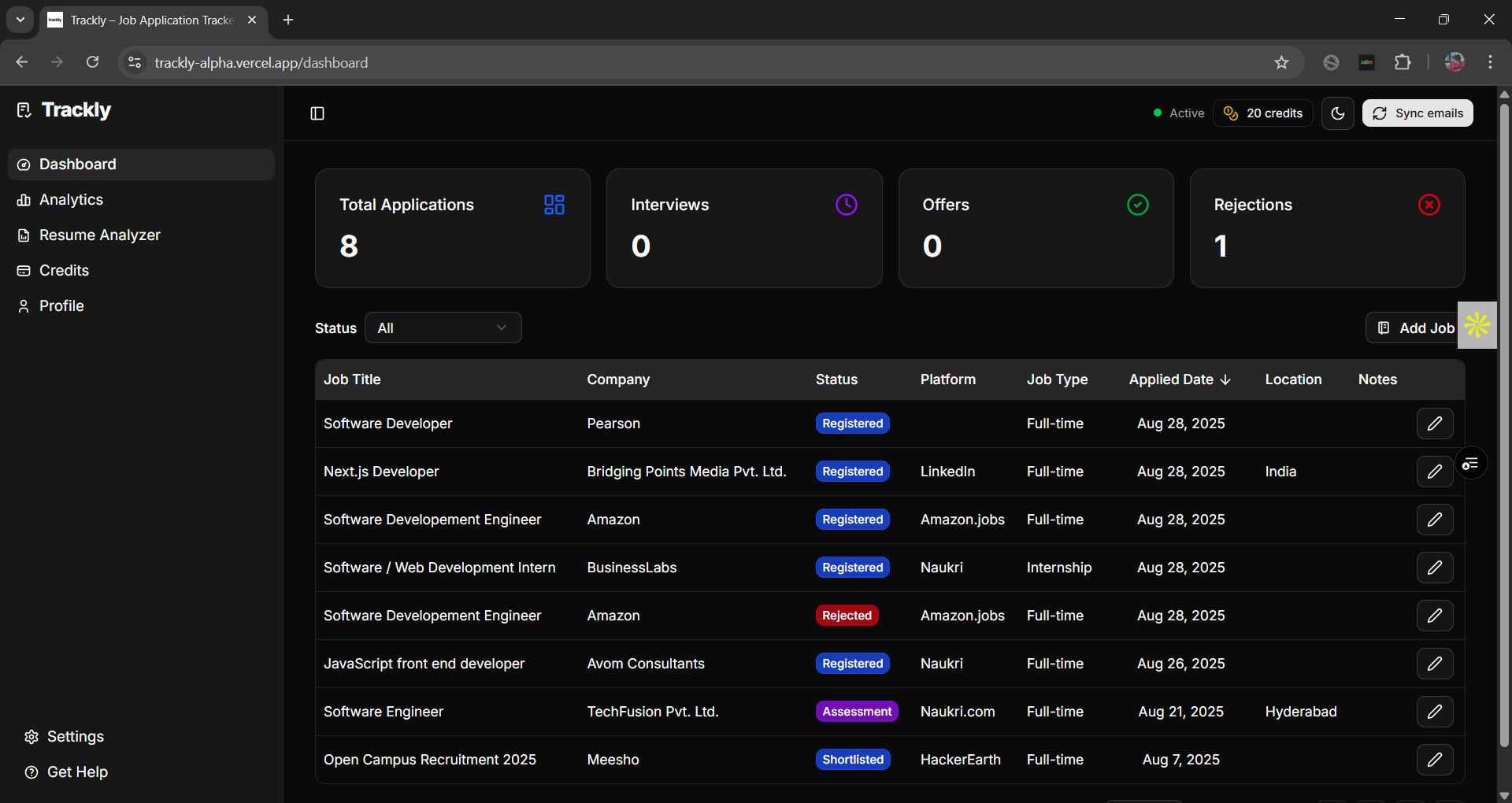Click the Assessment status badge
The width and height of the screenshot is (1512, 803).
pyautogui.click(x=857, y=712)
